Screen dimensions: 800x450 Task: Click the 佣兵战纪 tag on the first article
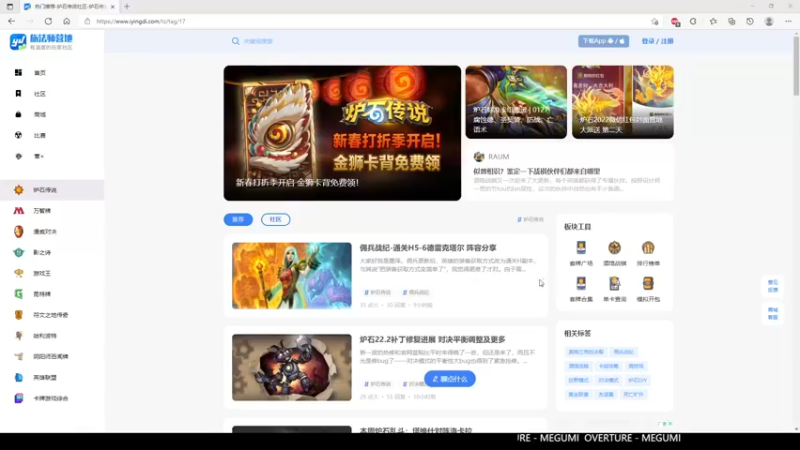[416, 292]
